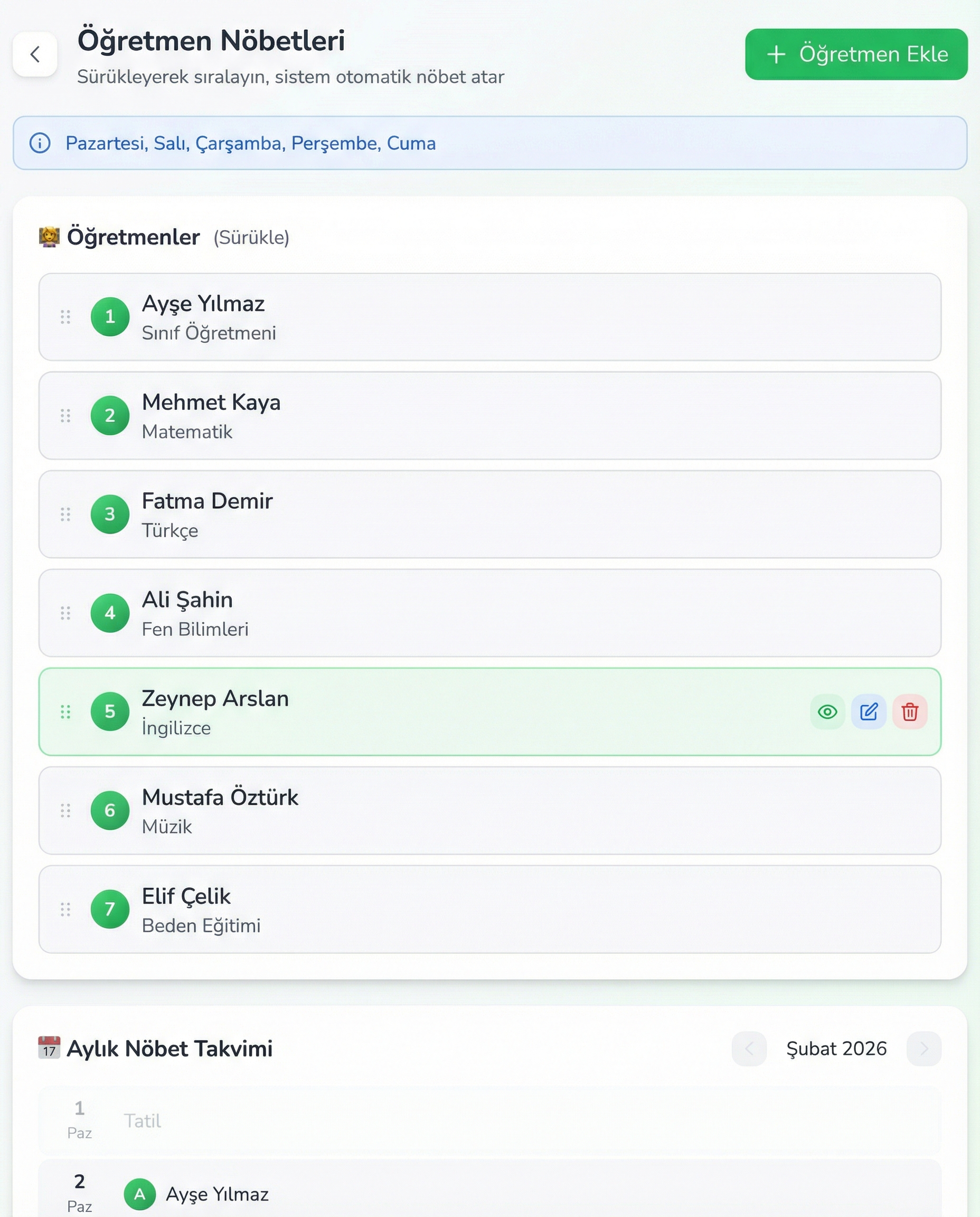This screenshot has width=980, height=1217.
Task: Delete Zeynep Arslan with the trash icon
Action: click(909, 712)
